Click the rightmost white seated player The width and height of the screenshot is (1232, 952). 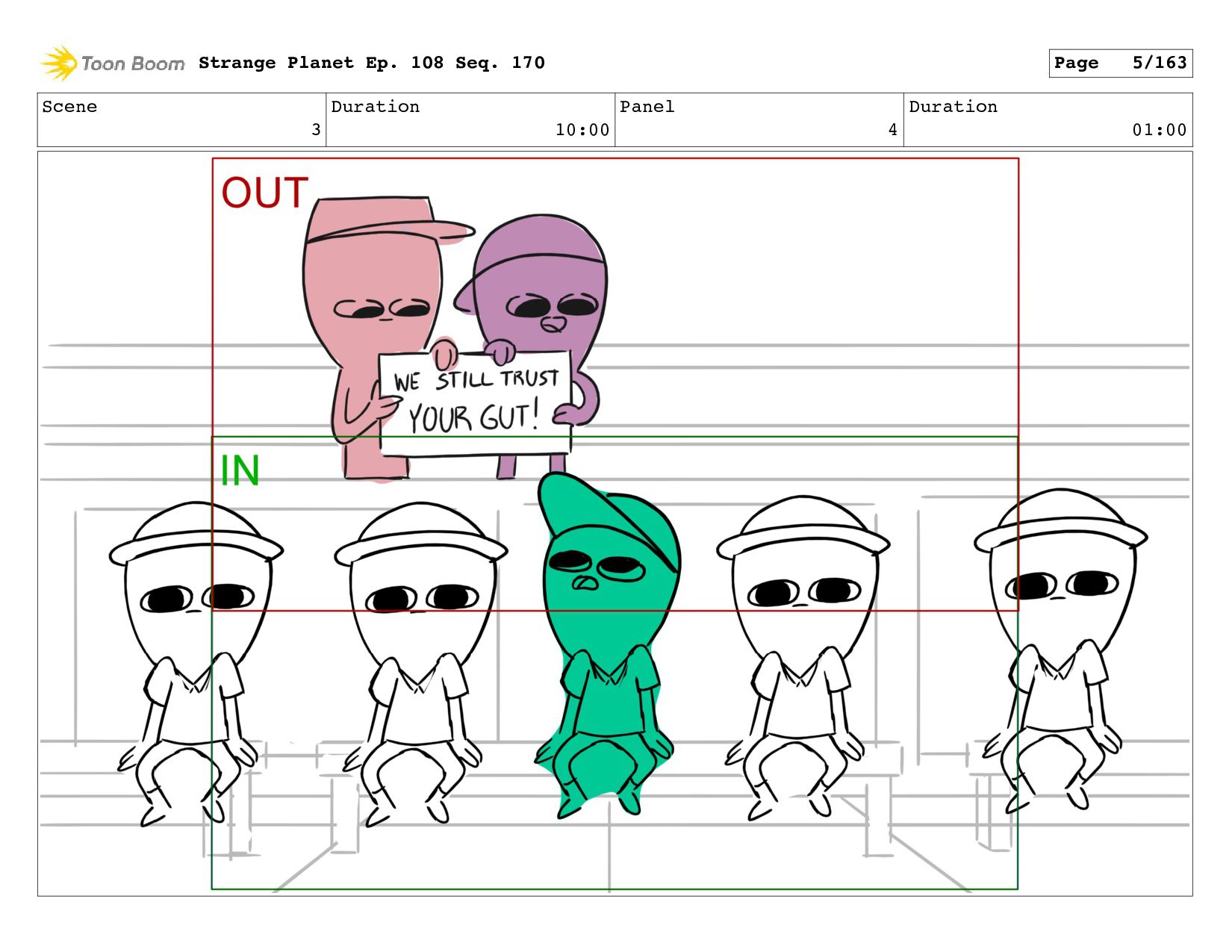1060,650
